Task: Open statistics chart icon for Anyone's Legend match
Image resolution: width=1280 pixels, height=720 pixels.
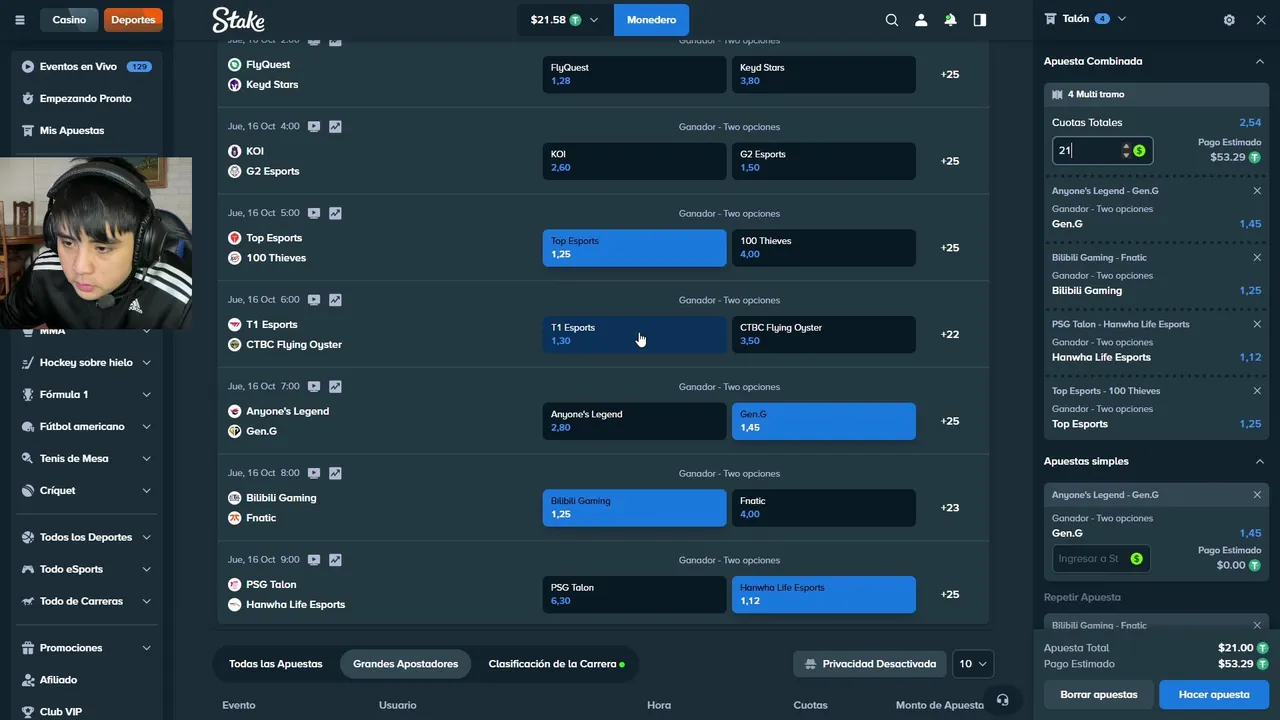Action: pyautogui.click(x=335, y=386)
